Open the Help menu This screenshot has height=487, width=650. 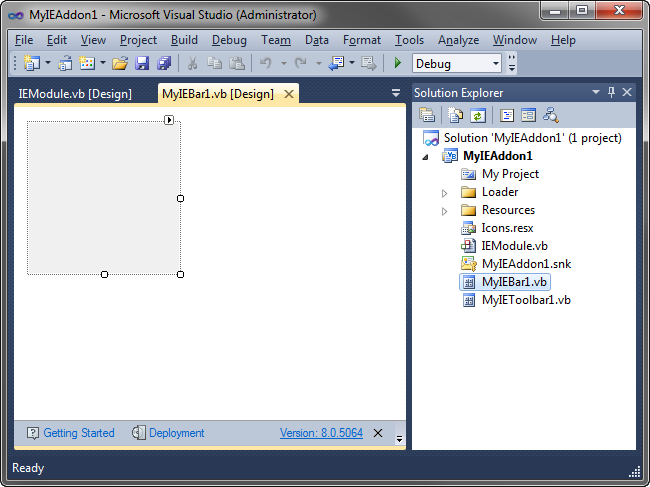(563, 40)
